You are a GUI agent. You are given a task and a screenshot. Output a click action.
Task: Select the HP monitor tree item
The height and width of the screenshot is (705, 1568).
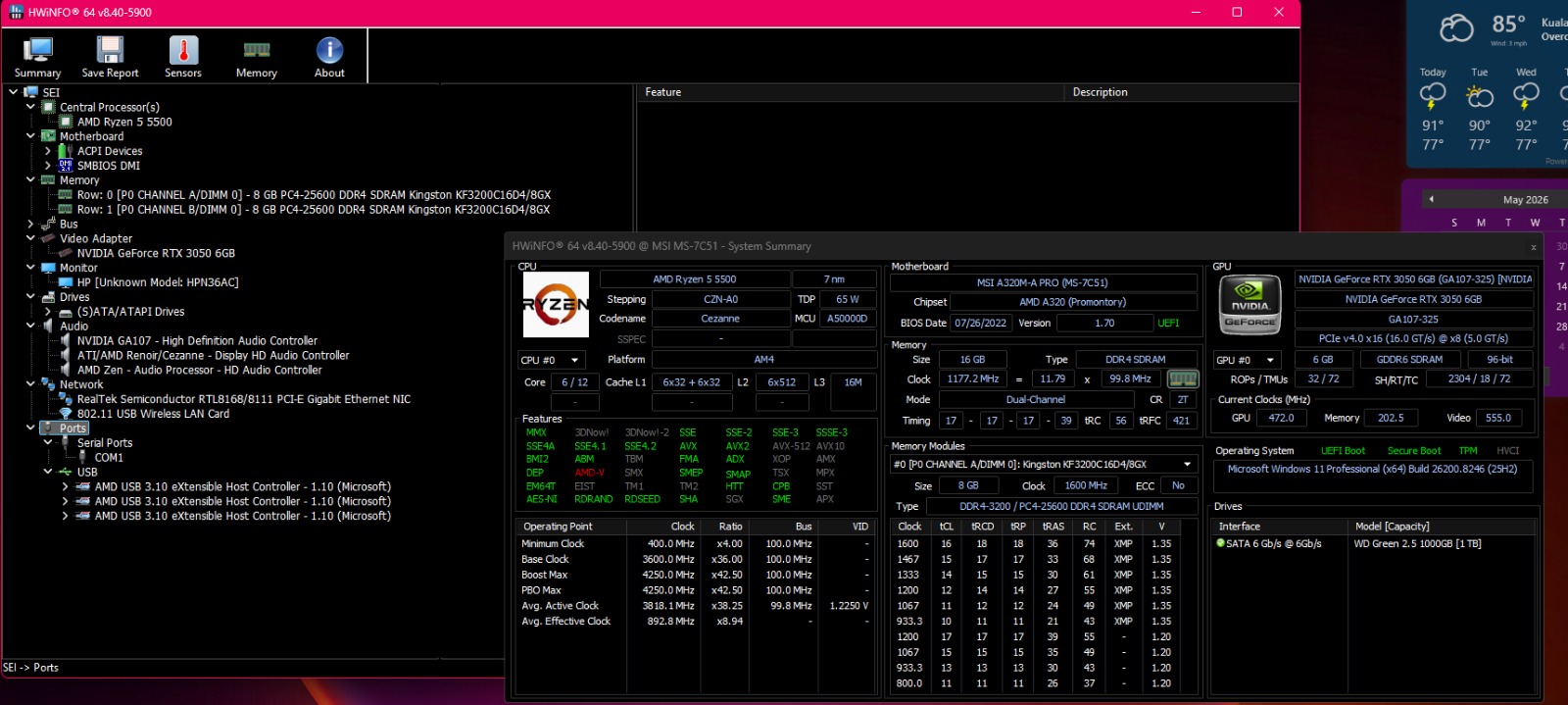[x=158, y=282]
